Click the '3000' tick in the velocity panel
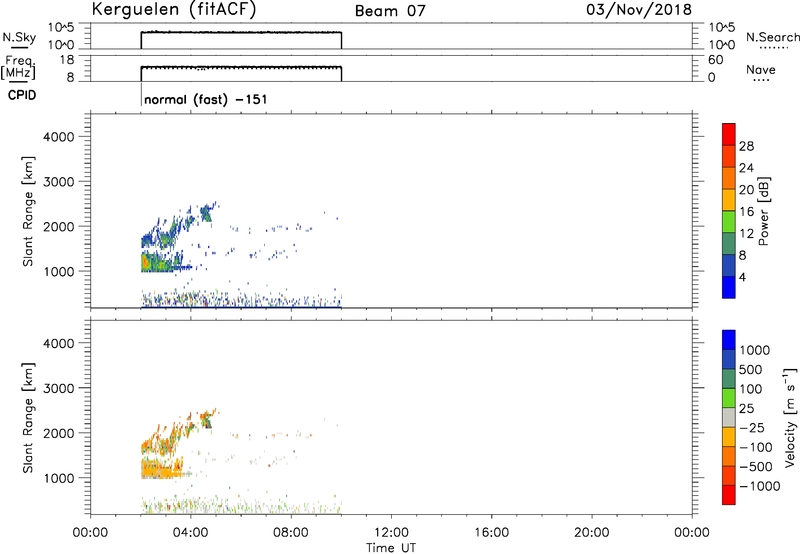This screenshot has width=800, height=554. (58, 388)
